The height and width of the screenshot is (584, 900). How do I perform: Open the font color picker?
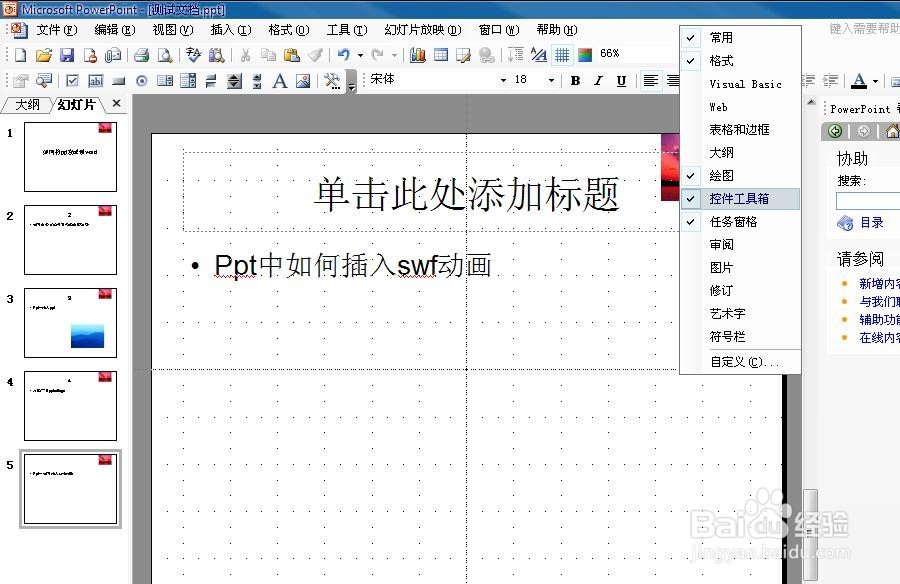pyautogui.click(x=862, y=80)
